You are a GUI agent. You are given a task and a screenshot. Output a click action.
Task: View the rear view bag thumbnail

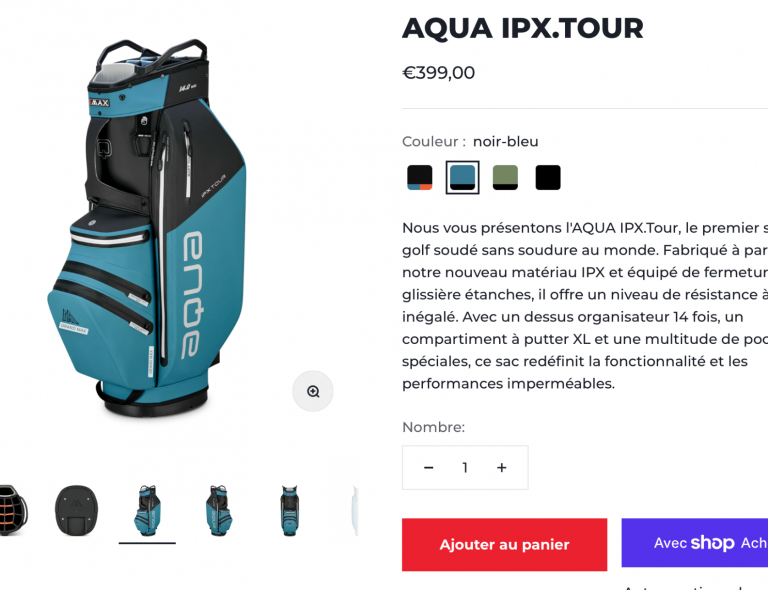click(289, 510)
